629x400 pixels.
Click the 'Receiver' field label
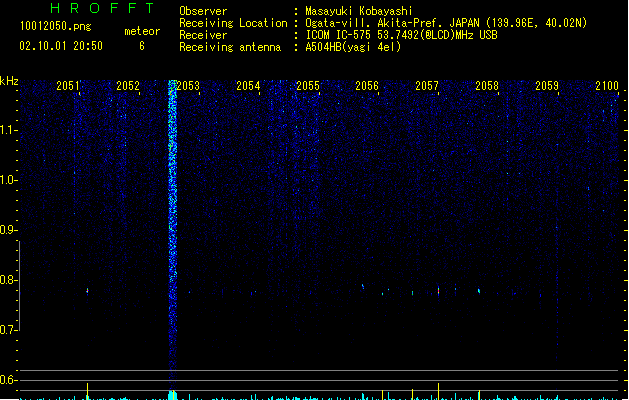pos(203,35)
